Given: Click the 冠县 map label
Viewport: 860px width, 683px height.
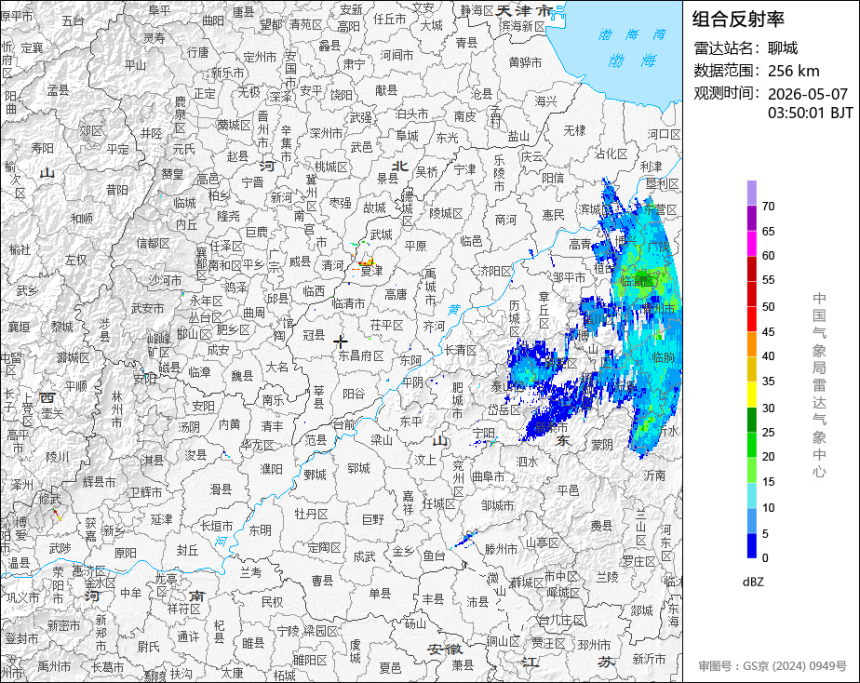Looking at the screenshot, I should [314, 334].
